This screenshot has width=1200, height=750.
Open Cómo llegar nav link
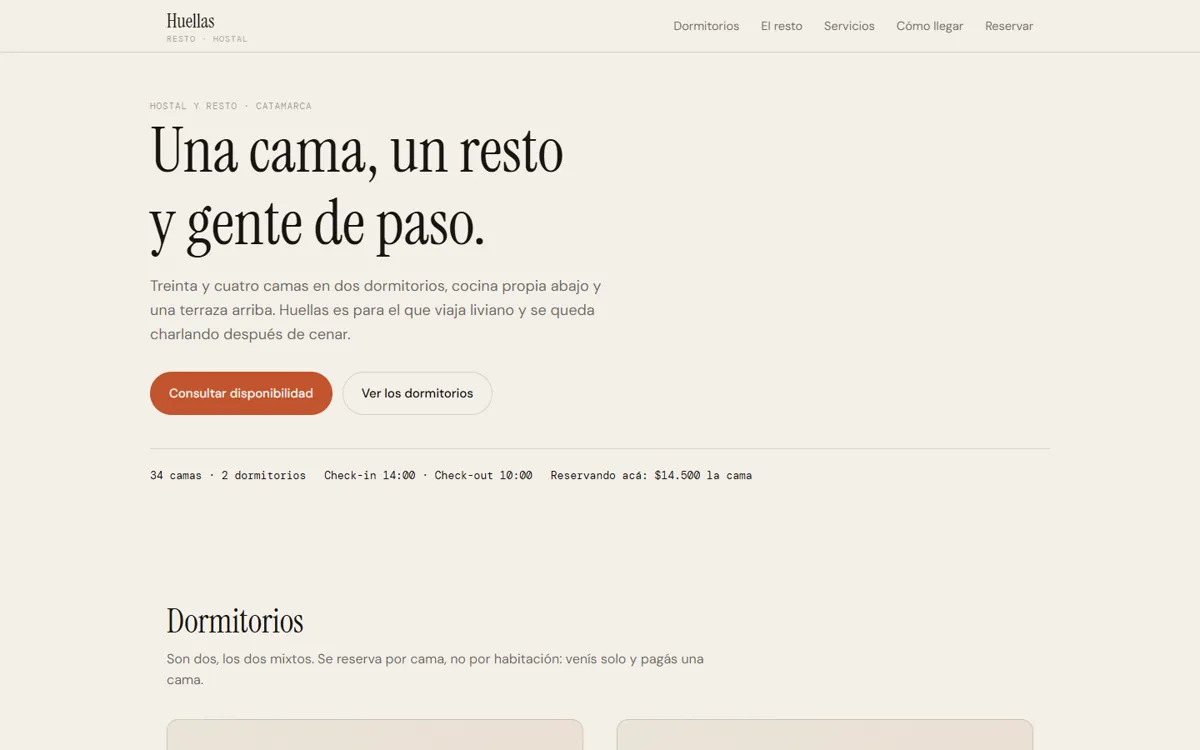pos(929,26)
